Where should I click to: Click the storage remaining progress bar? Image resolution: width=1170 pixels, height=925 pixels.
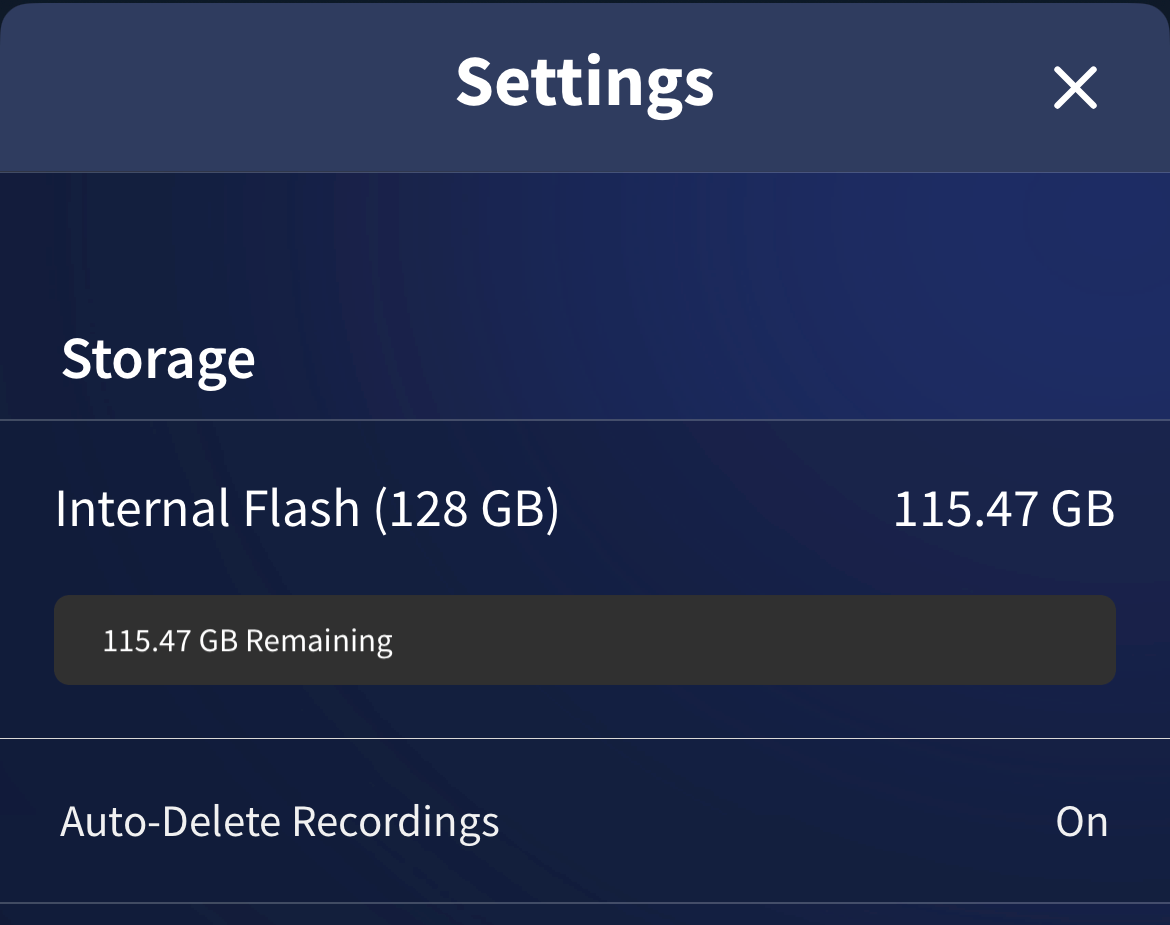pos(585,640)
